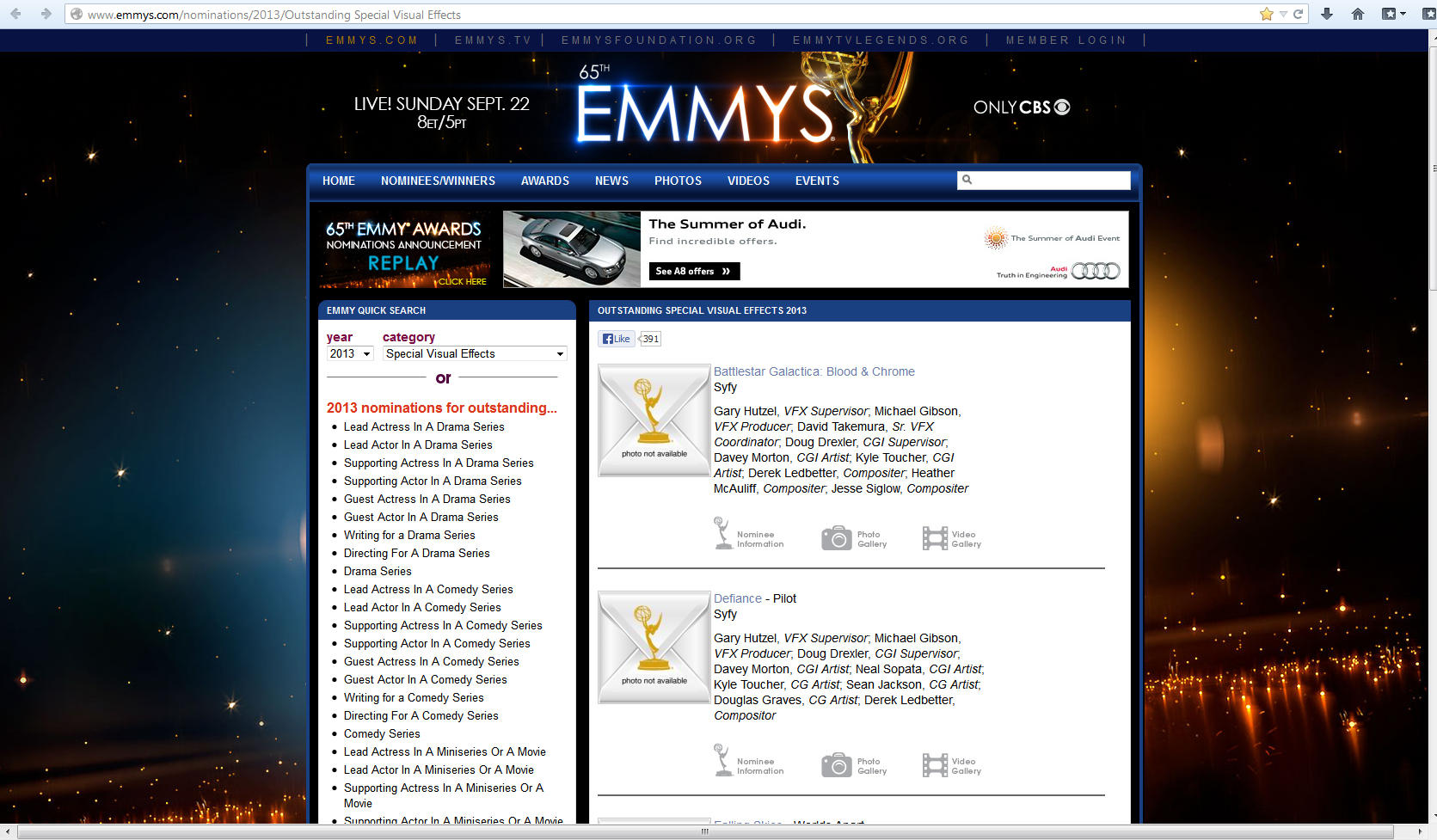Open PHOTOS menu item
This screenshot has height=840, width=1437.
(678, 181)
